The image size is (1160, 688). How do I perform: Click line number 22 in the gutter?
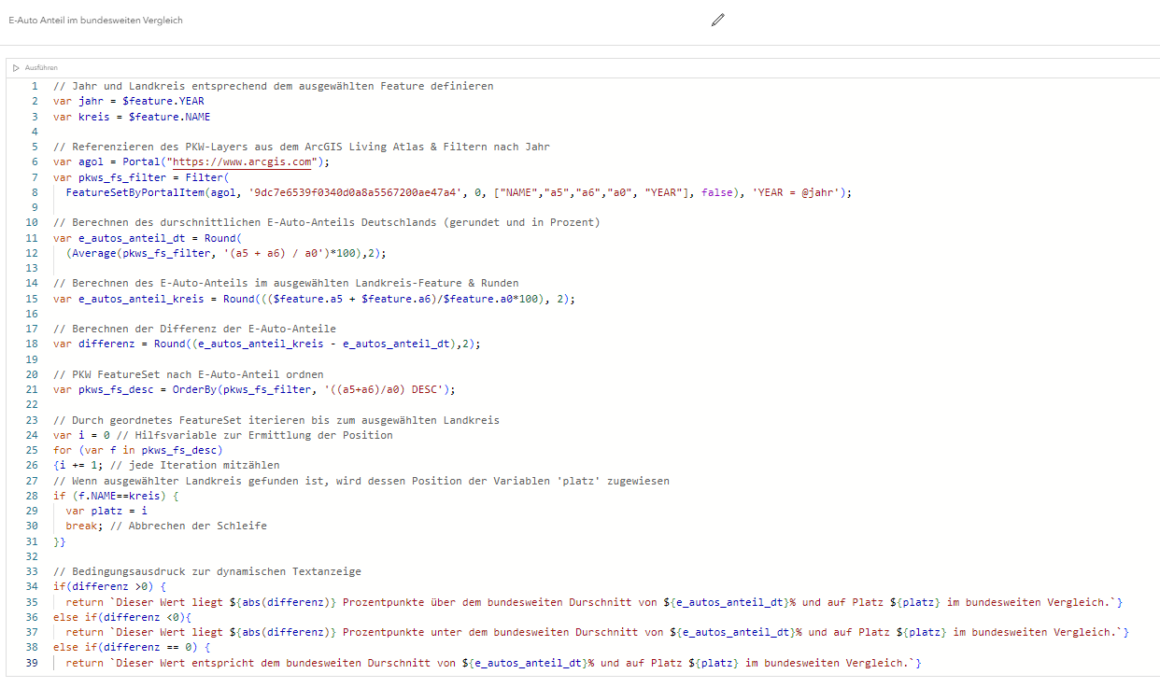coord(32,405)
